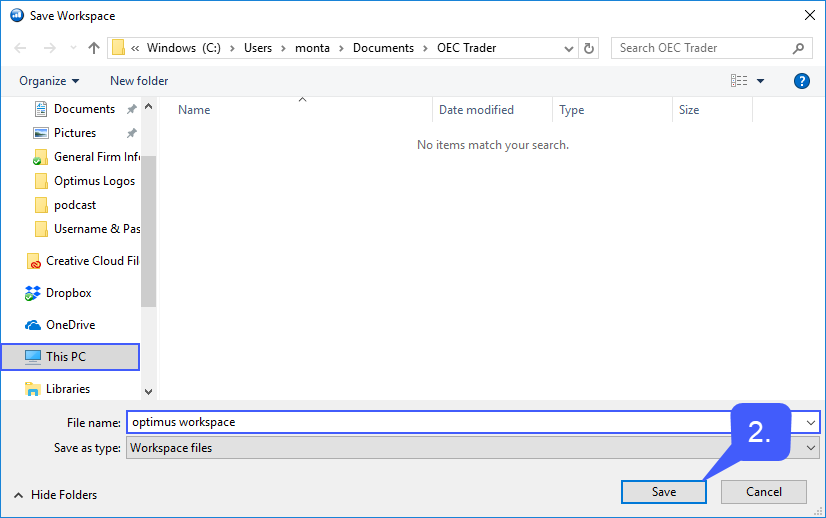Expand hidden breadcrumb path chevrons
Viewport: 826px width, 518px height.
point(135,48)
